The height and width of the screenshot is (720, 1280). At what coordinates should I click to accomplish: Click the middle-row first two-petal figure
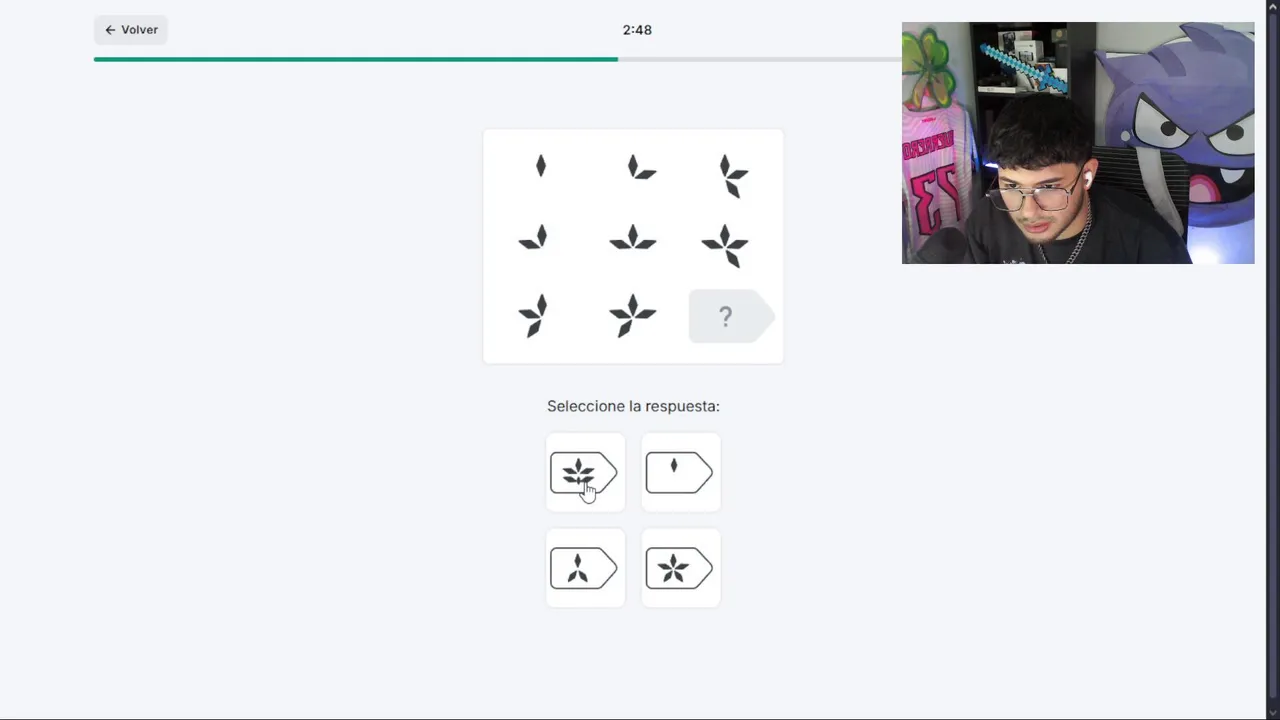534,238
